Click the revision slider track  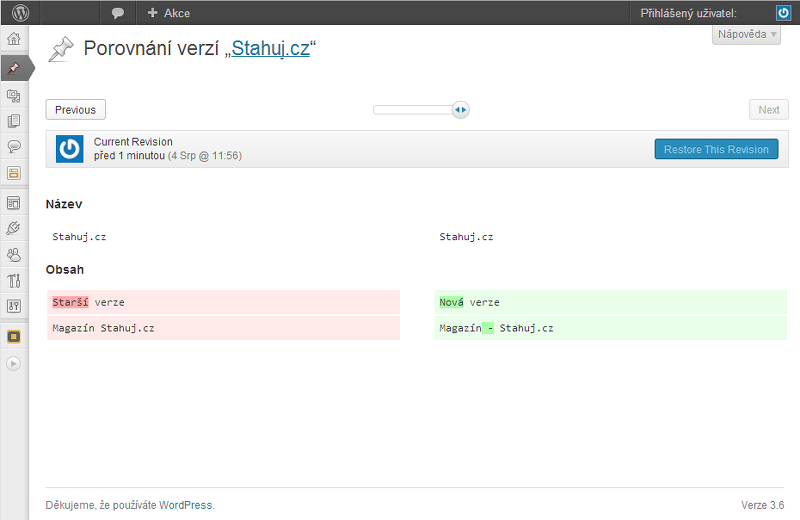[x=413, y=110]
